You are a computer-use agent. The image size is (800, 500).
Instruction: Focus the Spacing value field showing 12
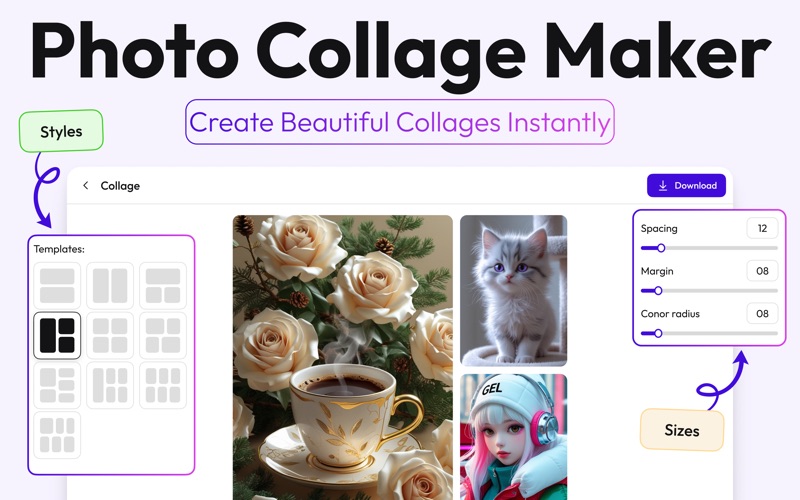coord(762,228)
